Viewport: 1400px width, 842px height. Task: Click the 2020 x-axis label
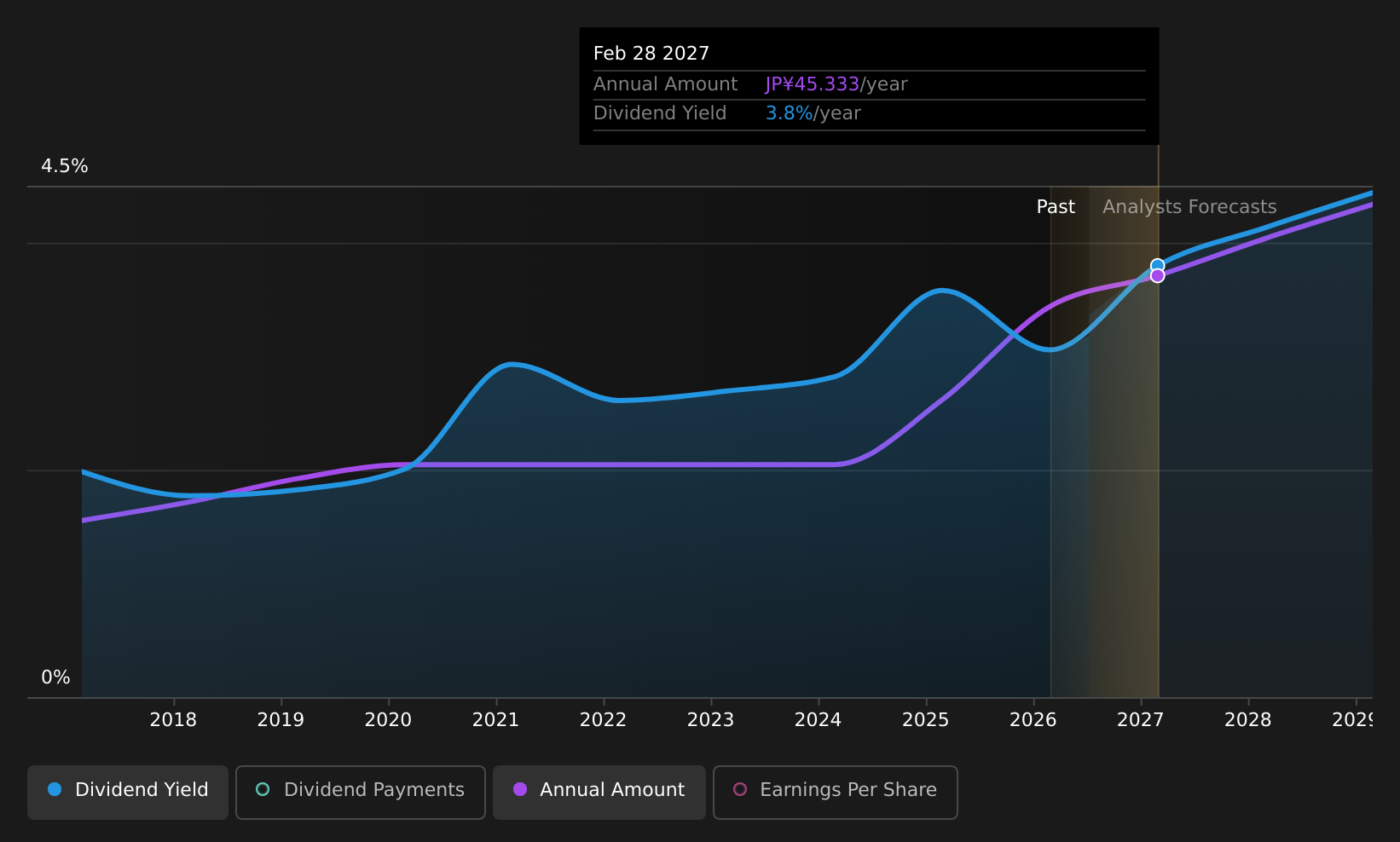(388, 720)
